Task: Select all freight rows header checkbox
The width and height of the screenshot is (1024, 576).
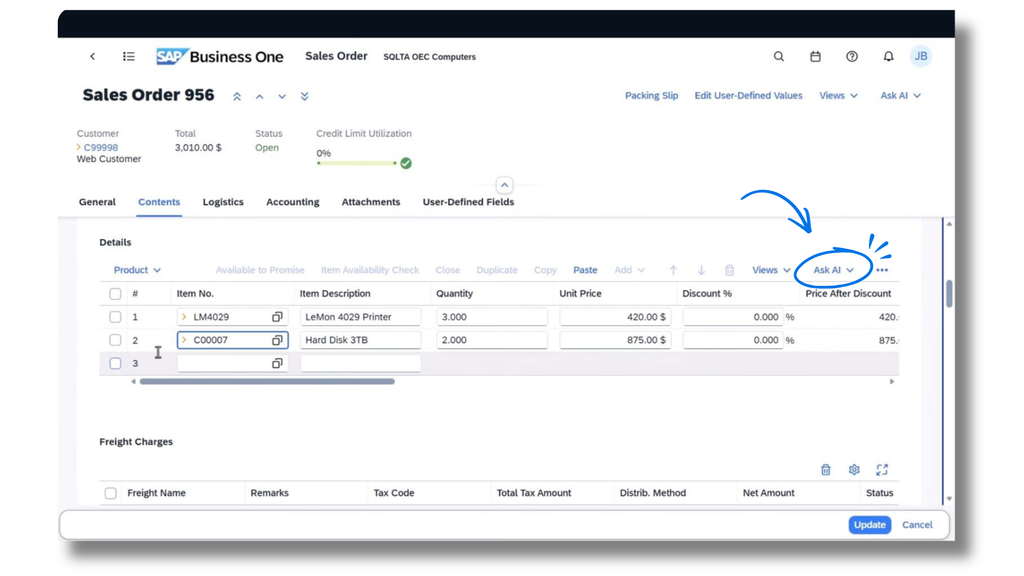Action: point(110,493)
